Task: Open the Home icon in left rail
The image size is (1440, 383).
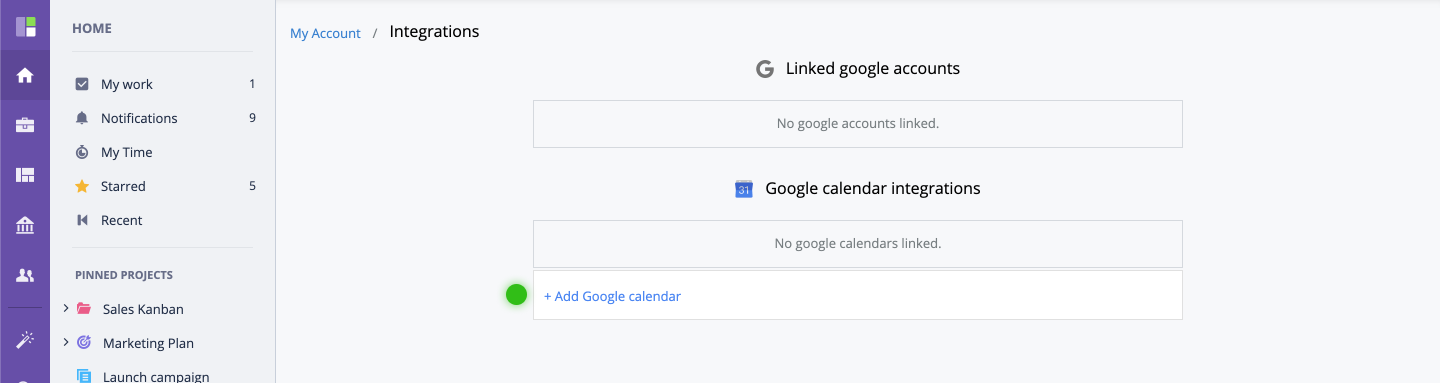Action: (x=25, y=75)
